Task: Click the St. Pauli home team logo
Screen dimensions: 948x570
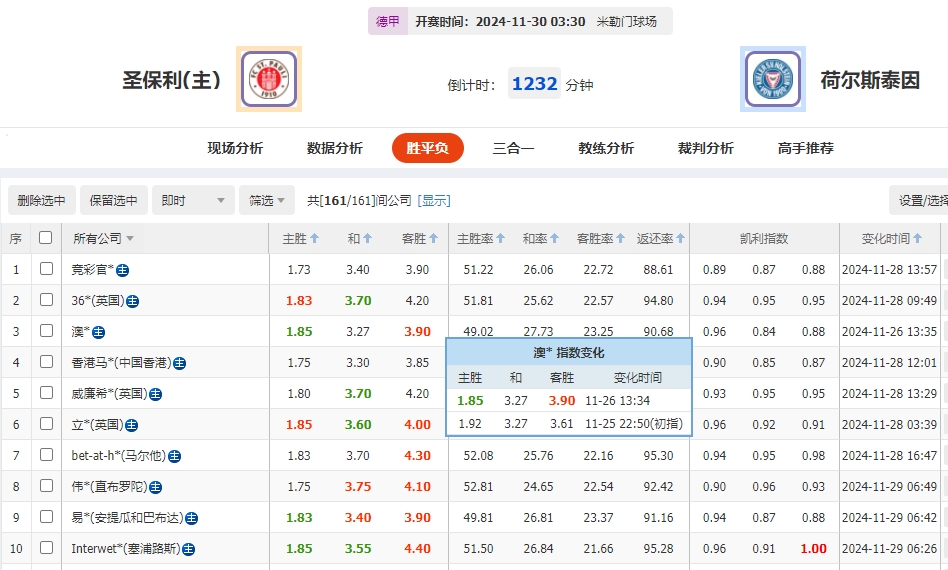Action: [269, 79]
